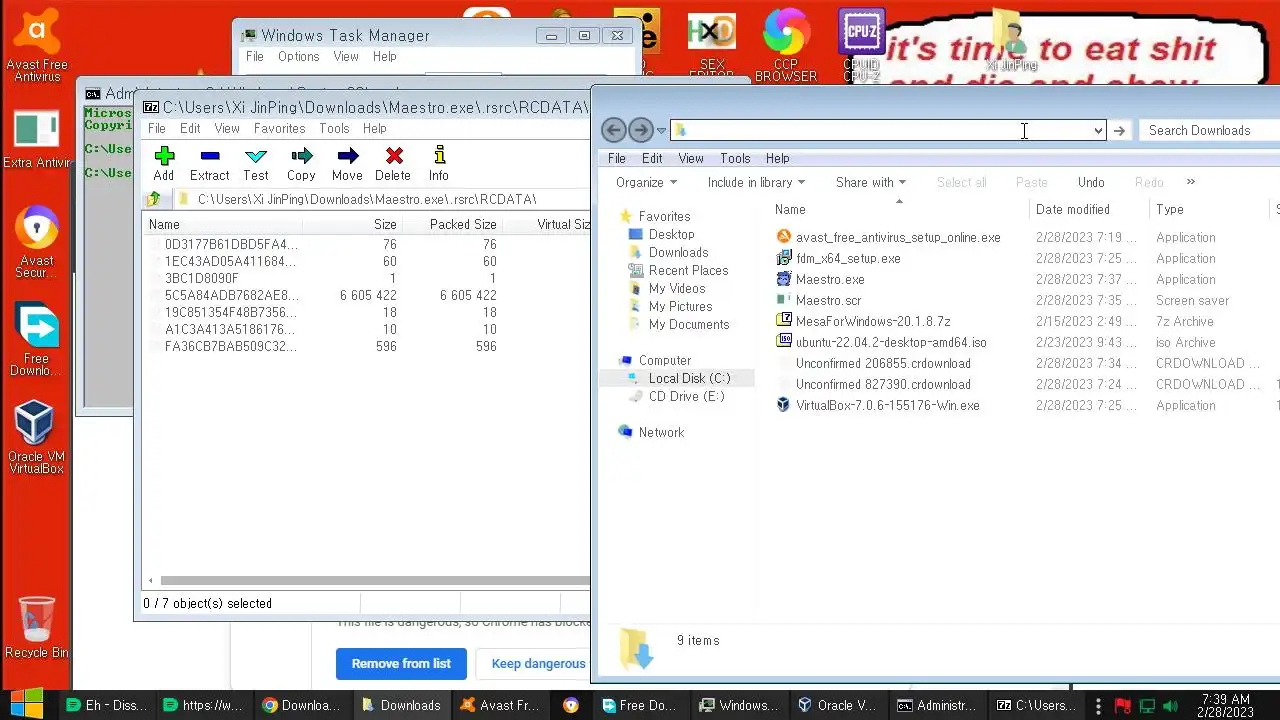The height and width of the screenshot is (720, 1280).
Task: Click the Undo button in Explorer toolbar
Action: point(1091,182)
